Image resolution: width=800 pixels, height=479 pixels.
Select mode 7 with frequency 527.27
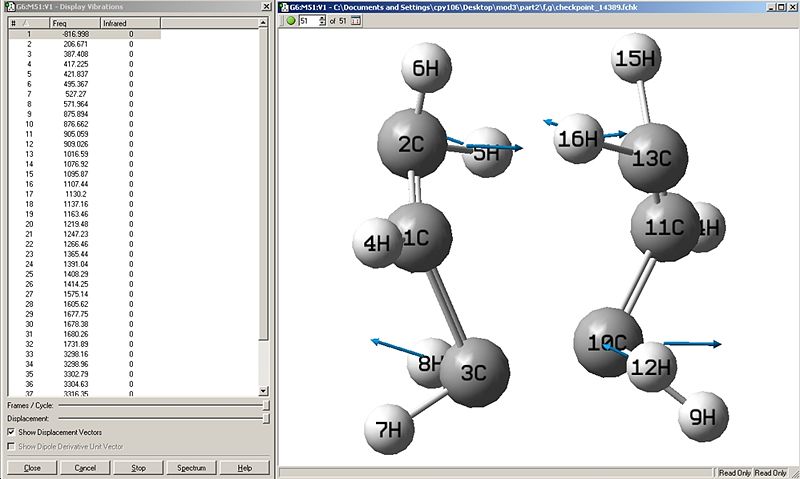(85, 94)
